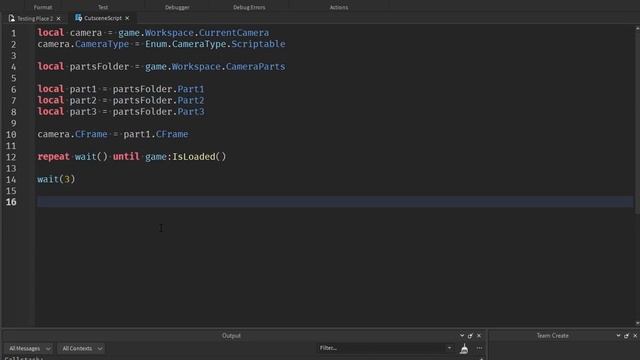Screen dimensions: 640x360
Task: Open the All Contexts dropdown
Action: tap(81, 348)
